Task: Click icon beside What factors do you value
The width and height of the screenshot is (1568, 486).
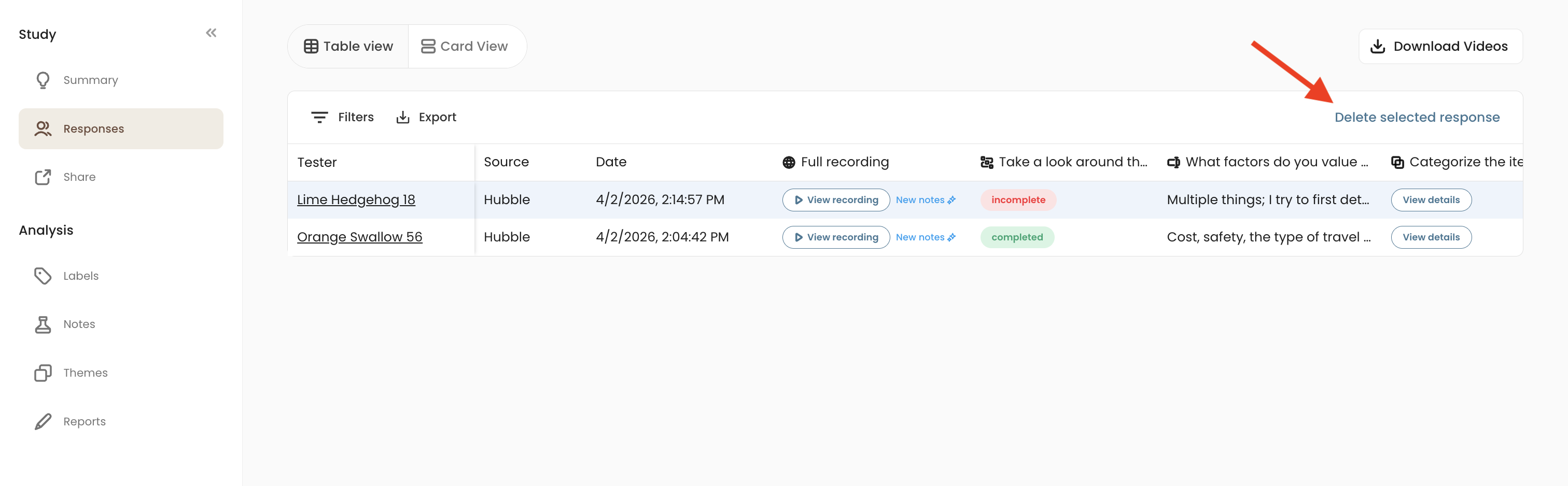Action: click(x=1173, y=162)
